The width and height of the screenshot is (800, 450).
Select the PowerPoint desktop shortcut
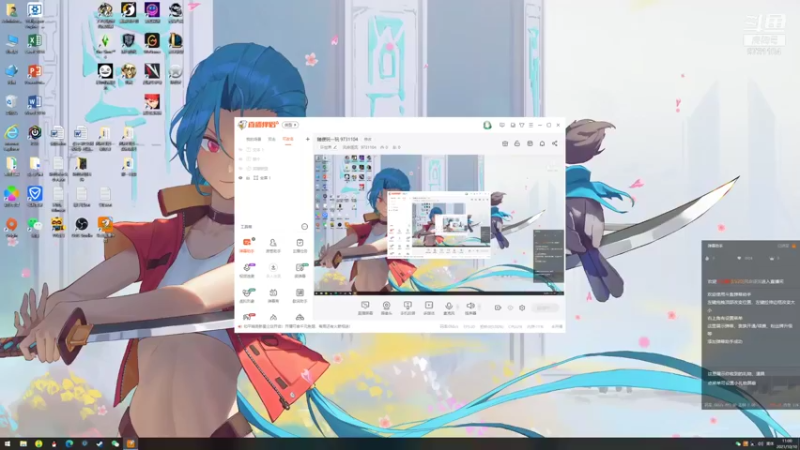(x=35, y=73)
